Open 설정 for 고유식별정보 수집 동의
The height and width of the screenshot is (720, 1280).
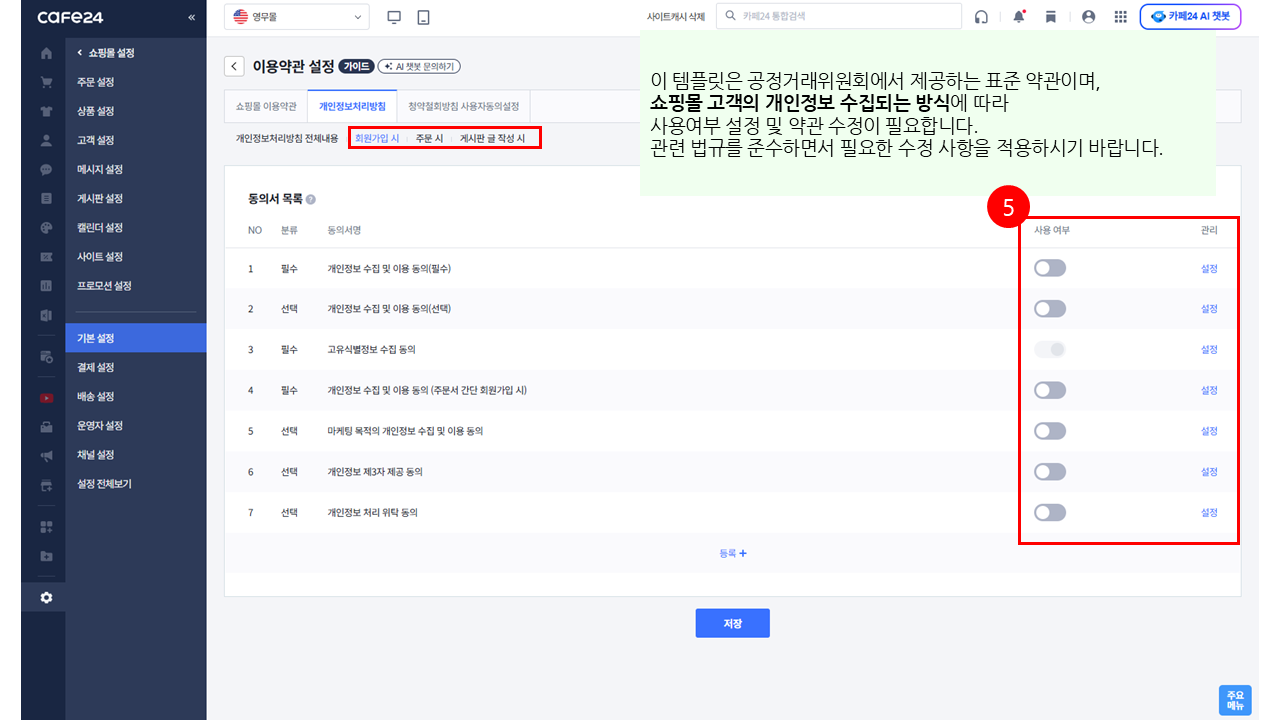coord(1209,349)
